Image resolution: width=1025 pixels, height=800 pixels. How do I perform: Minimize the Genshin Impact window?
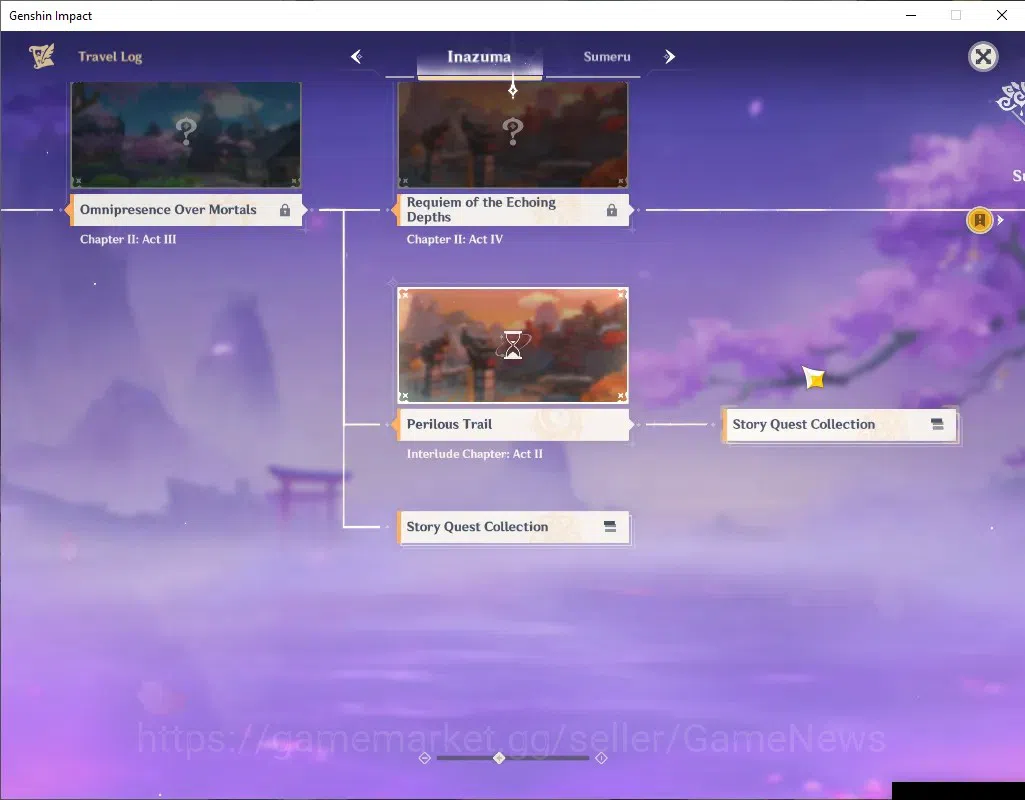[911, 15]
